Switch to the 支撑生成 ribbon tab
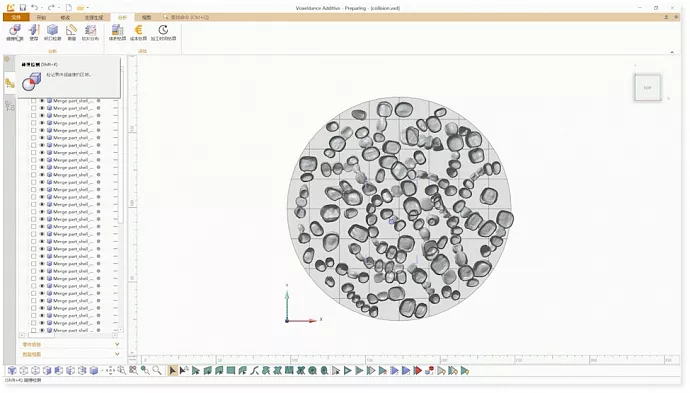 coord(93,17)
